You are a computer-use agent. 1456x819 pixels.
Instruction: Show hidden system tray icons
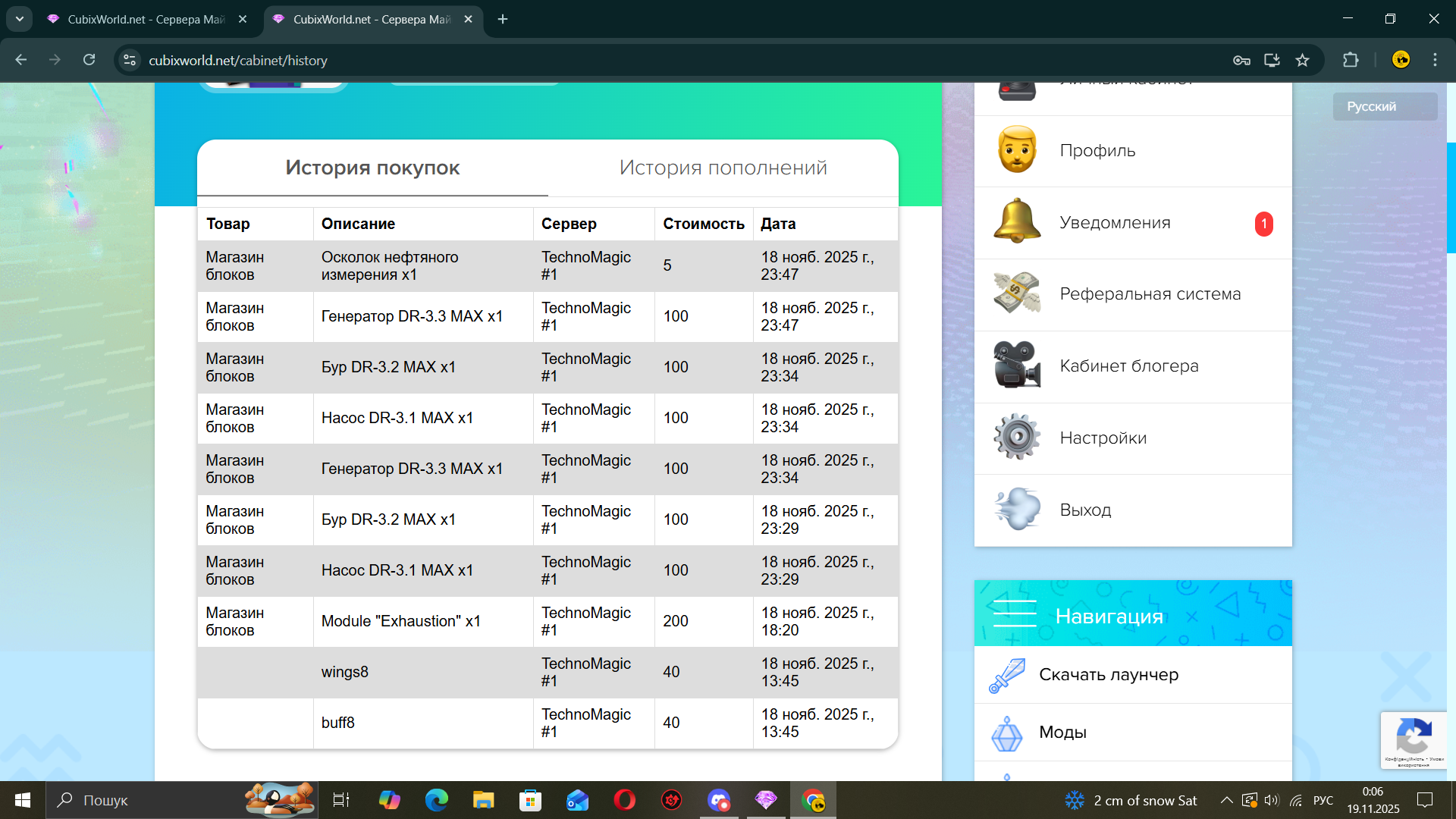1225,800
